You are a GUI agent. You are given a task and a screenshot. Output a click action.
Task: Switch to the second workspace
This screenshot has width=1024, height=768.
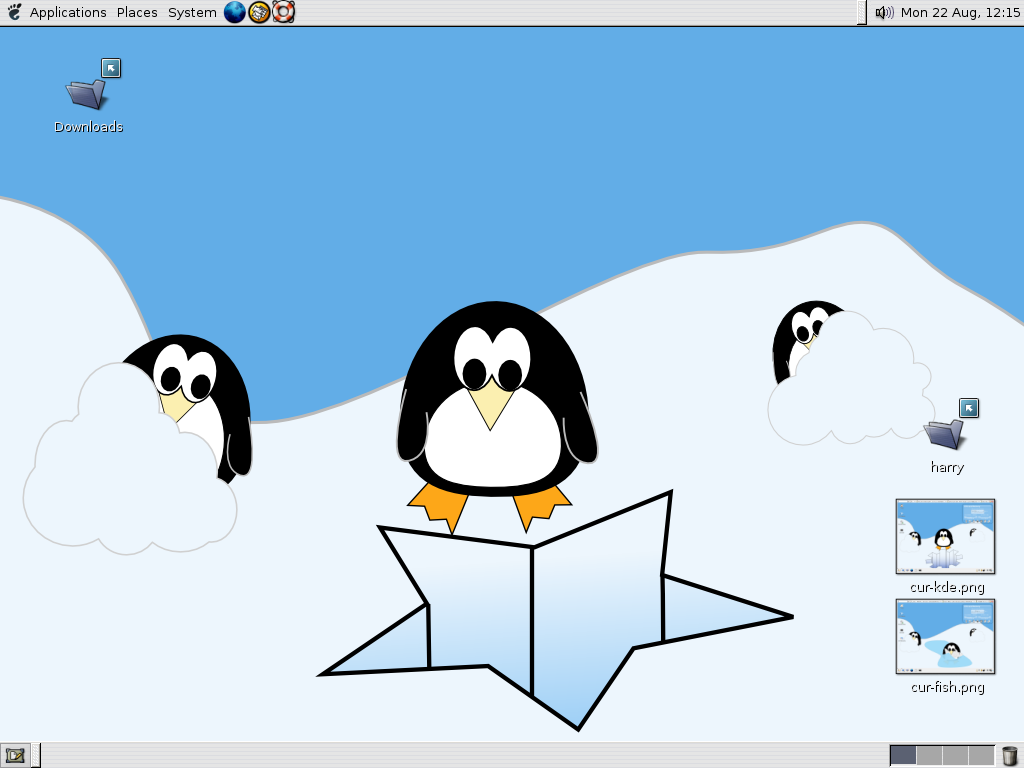pos(929,756)
